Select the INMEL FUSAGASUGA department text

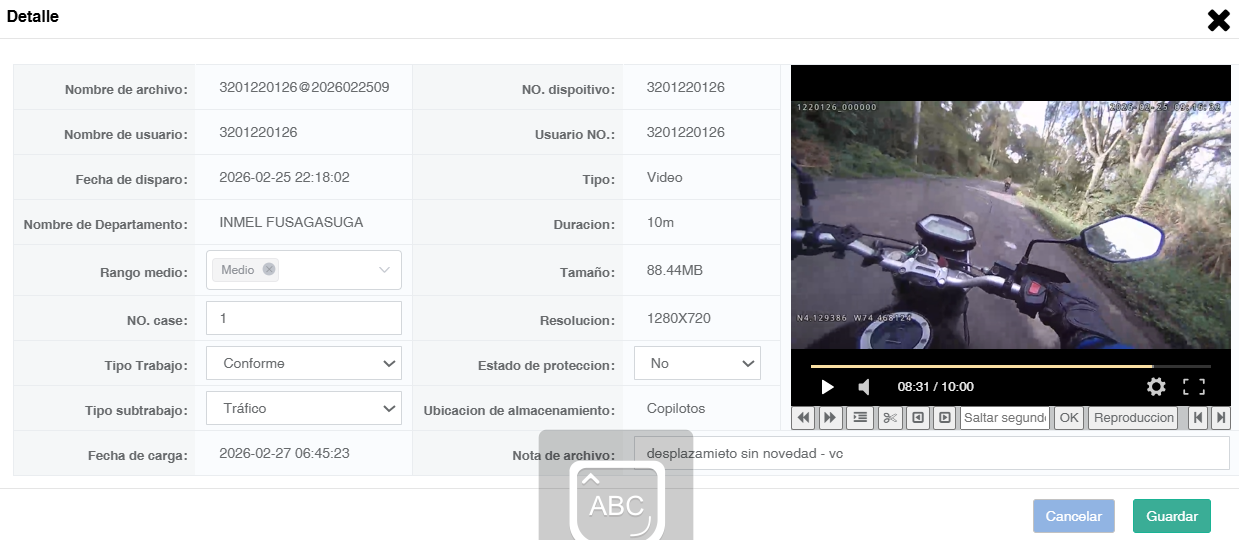pyautogui.click(x=291, y=222)
